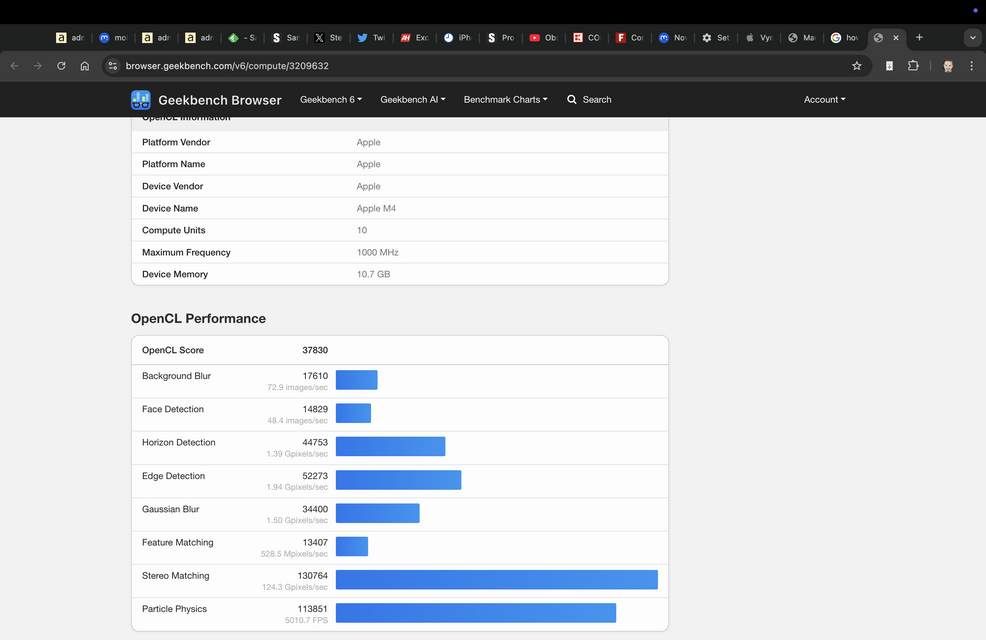Bookmark this page with the star icon
986x640 pixels.
(856, 66)
